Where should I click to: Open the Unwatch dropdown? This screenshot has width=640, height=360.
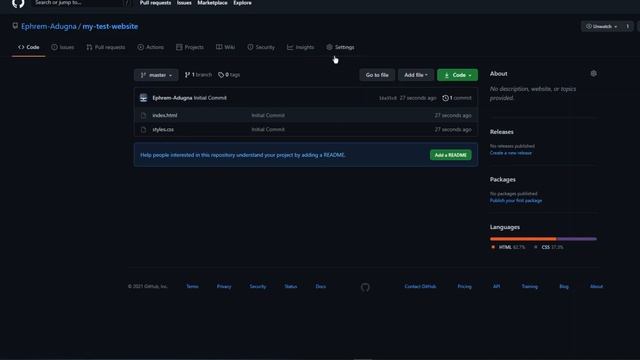tap(602, 26)
